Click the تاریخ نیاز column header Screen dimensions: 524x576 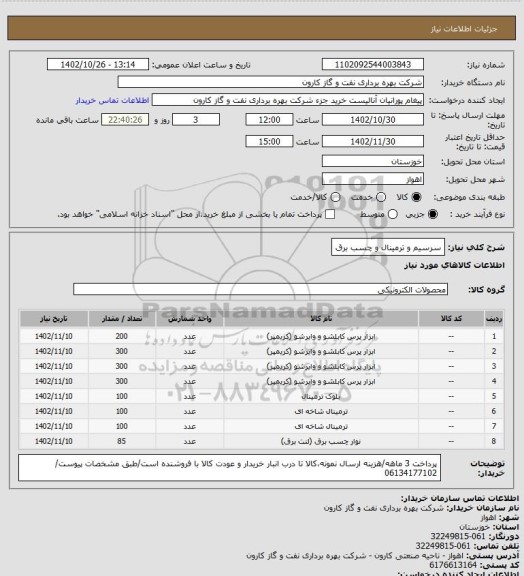(x=54, y=319)
